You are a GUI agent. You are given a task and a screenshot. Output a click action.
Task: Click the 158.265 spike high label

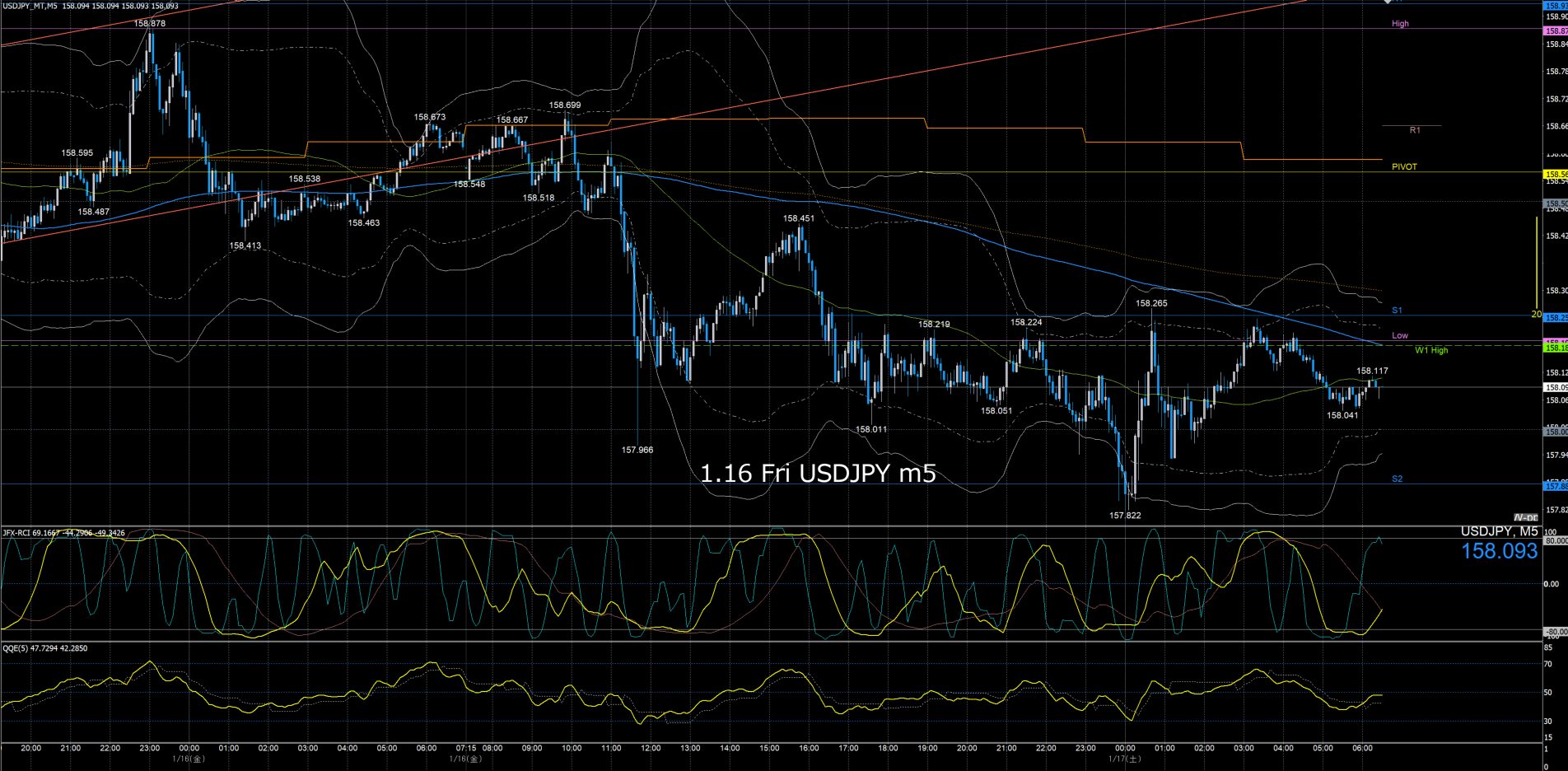coord(1150,303)
